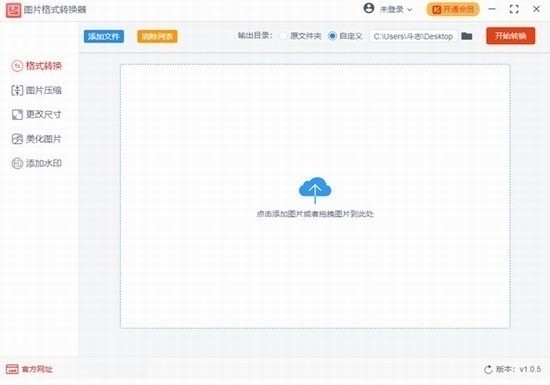
Task: Click the output path field showing Desktop
Action: tap(414, 36)
